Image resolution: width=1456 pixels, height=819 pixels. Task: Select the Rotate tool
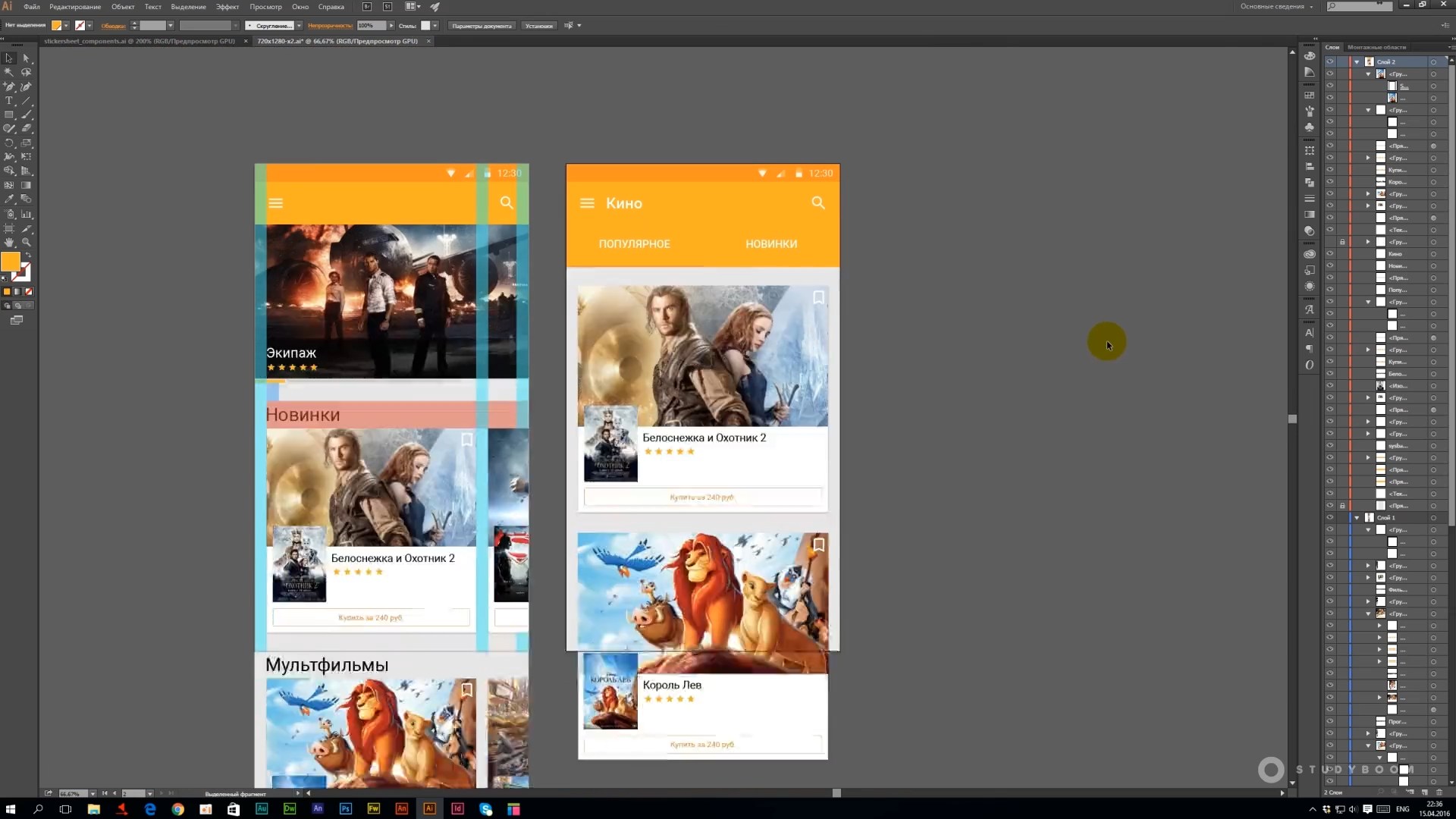pyautogui.click(x=9, y=143)
